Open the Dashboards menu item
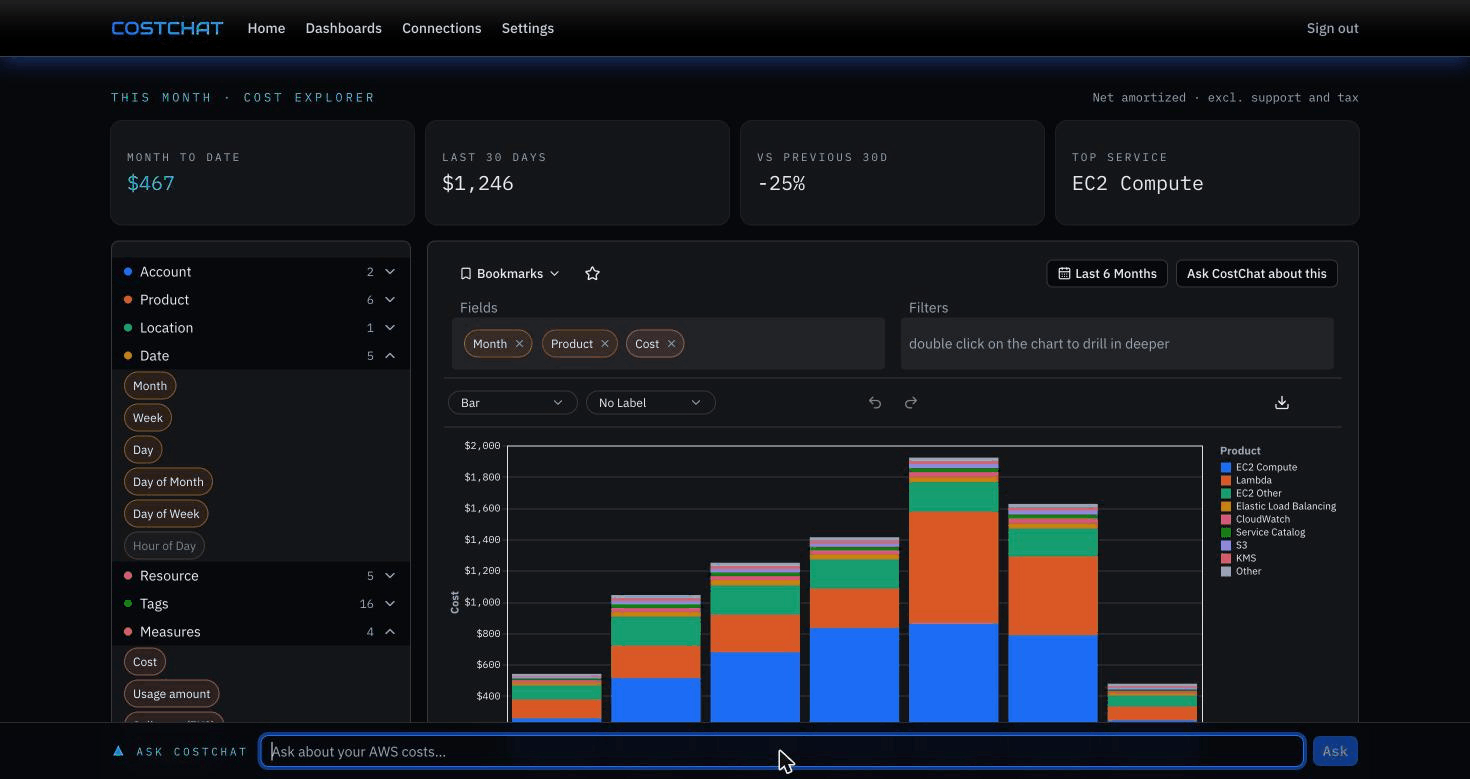1470x779 pixels. [343, 28]
